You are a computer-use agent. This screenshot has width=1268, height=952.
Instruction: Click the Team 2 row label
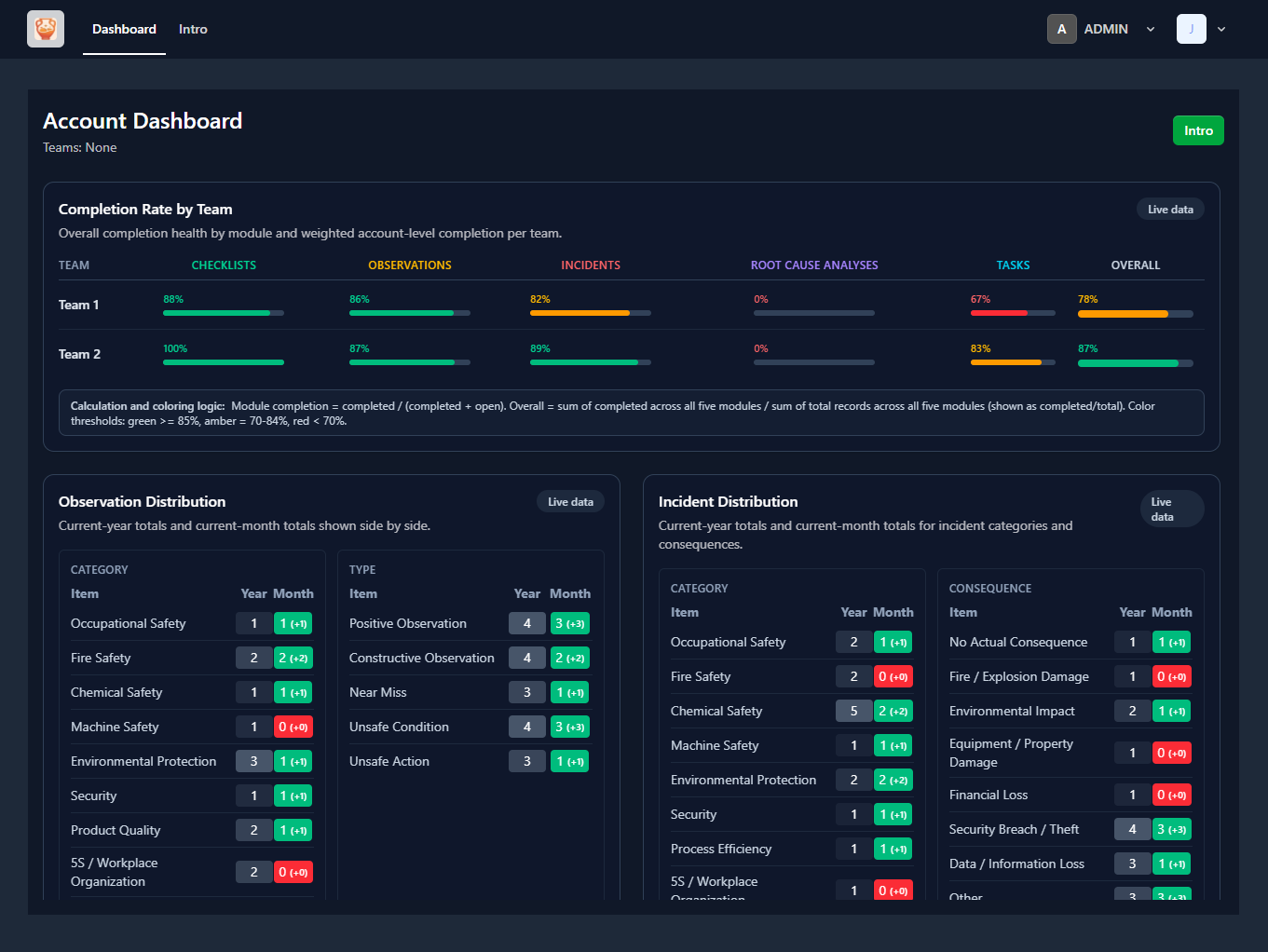79,354
